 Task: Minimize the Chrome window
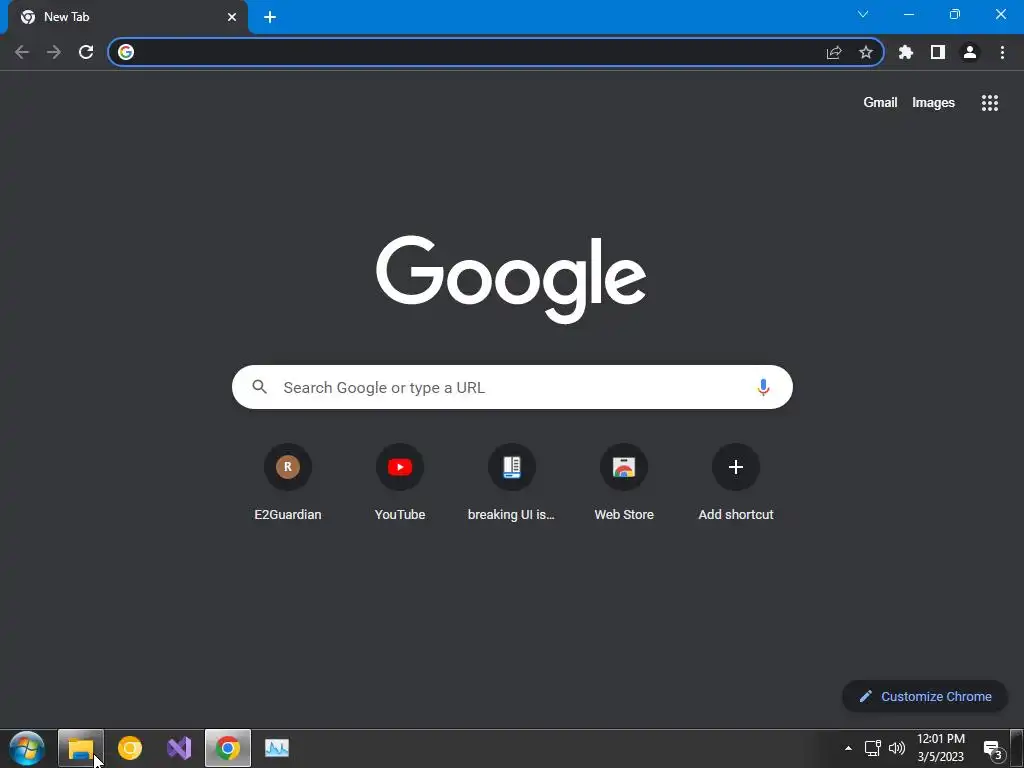[x=909, y=14]
